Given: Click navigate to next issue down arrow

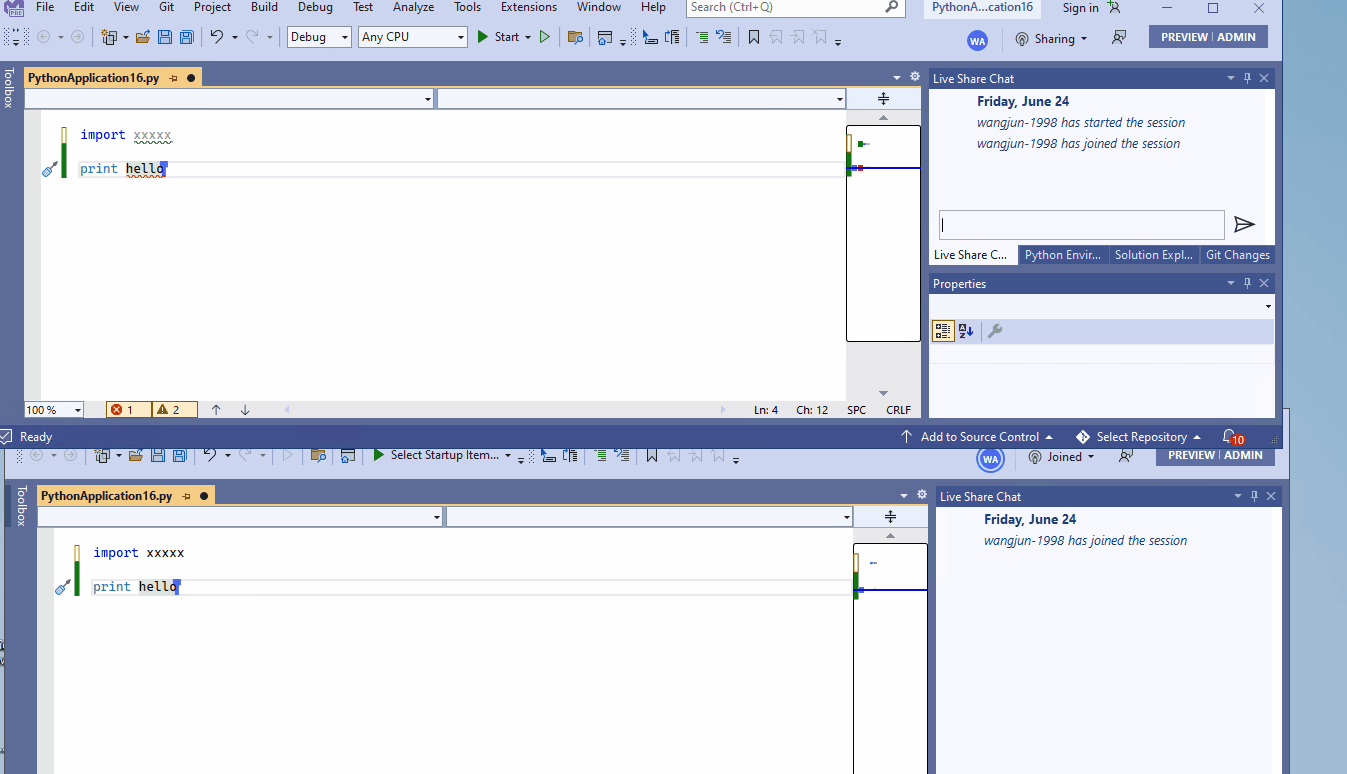Looking at the screenshot, I should click(245, 410).
